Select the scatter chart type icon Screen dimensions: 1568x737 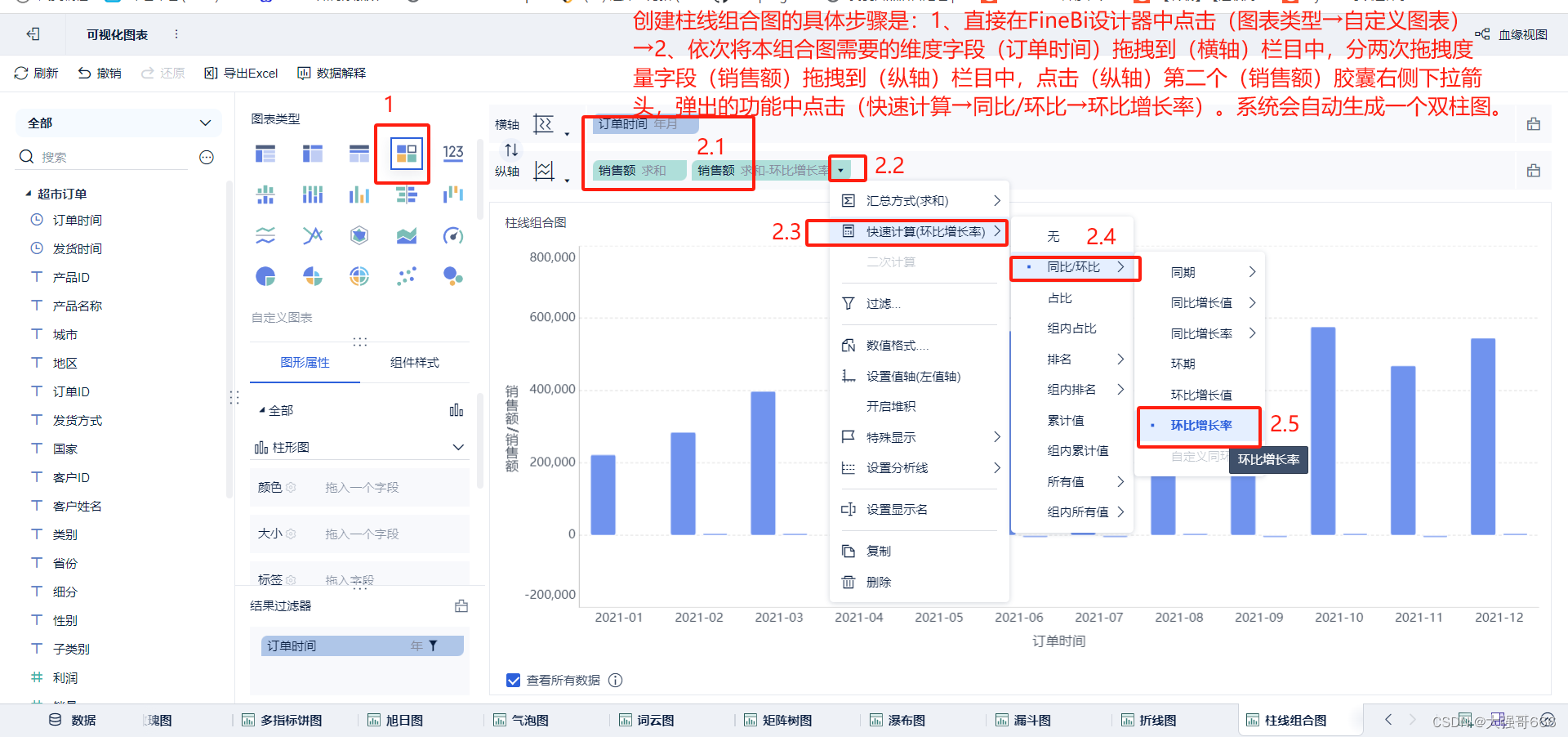pyautogui.click(x=406, y=276)
